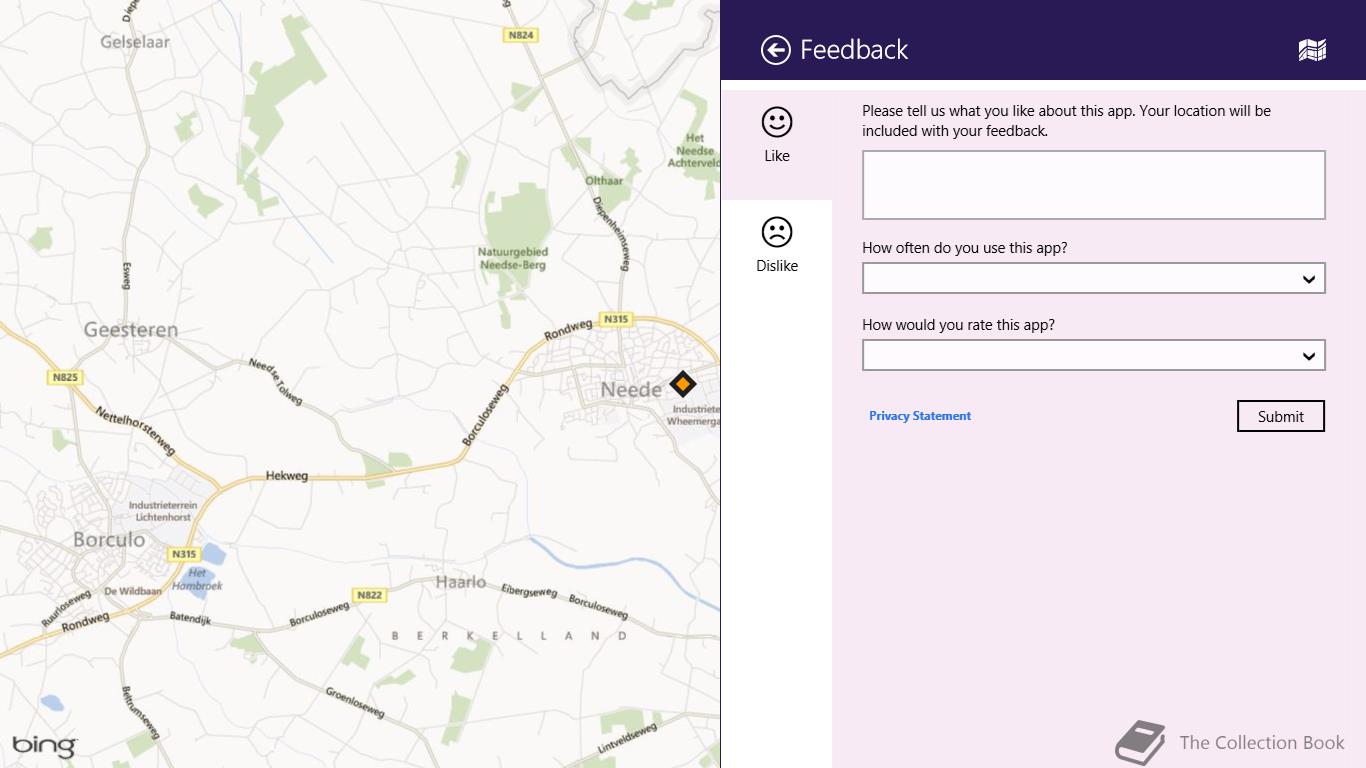The height and width of the screenshot is (768, 1366).
Task: Focus the feedback comment text box
Action: tap(1094, 185)
